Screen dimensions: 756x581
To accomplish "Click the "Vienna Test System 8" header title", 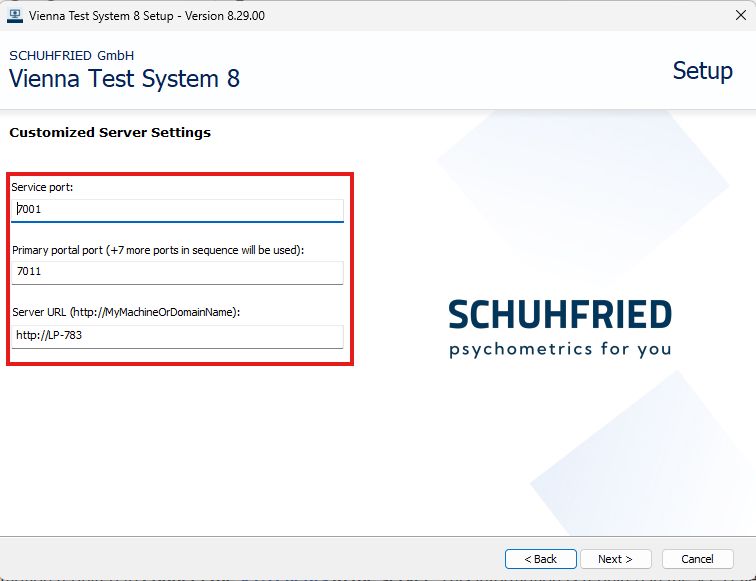I will pyautogui.click(x=124, y=79).
